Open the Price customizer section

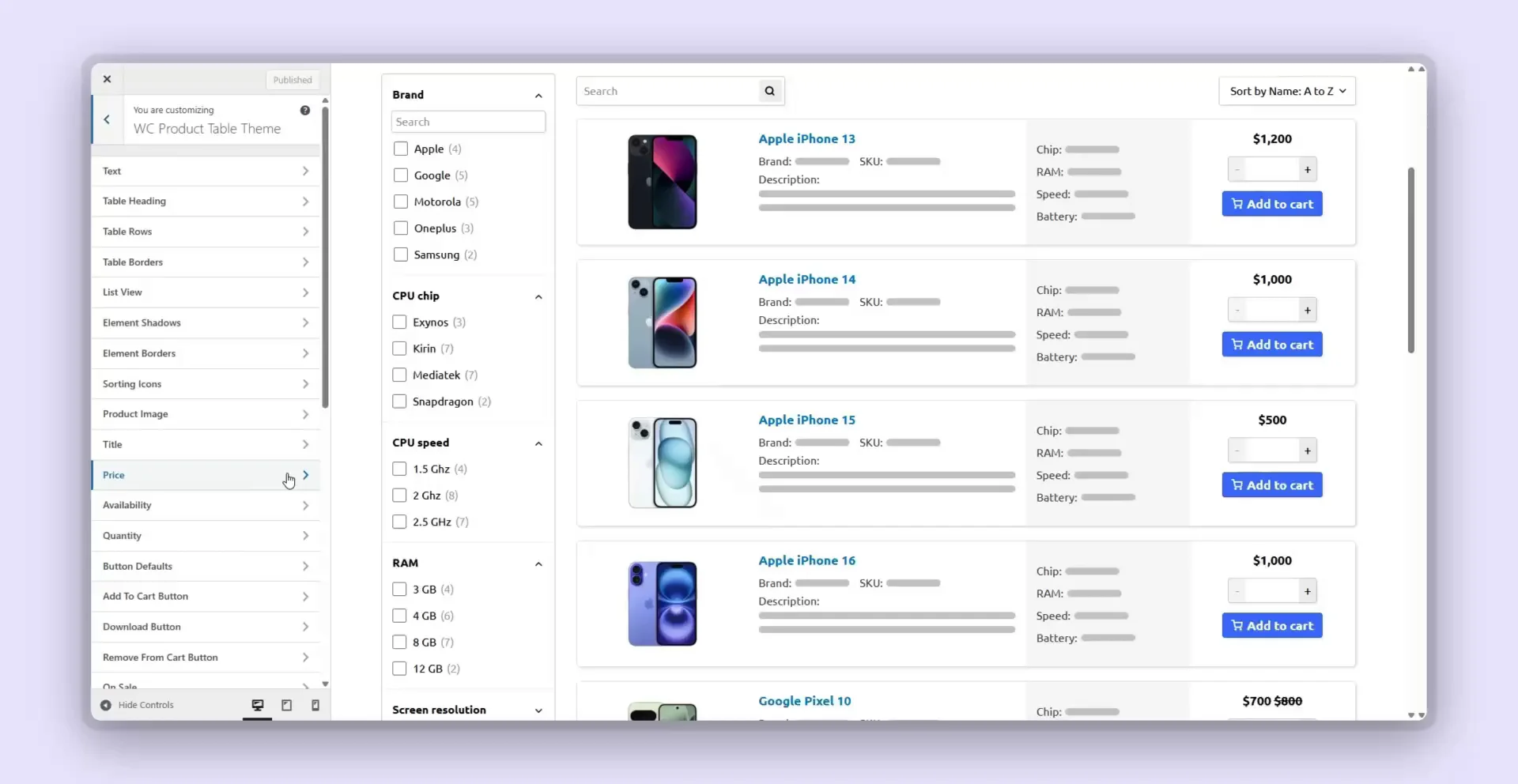(x=206, y=475)
